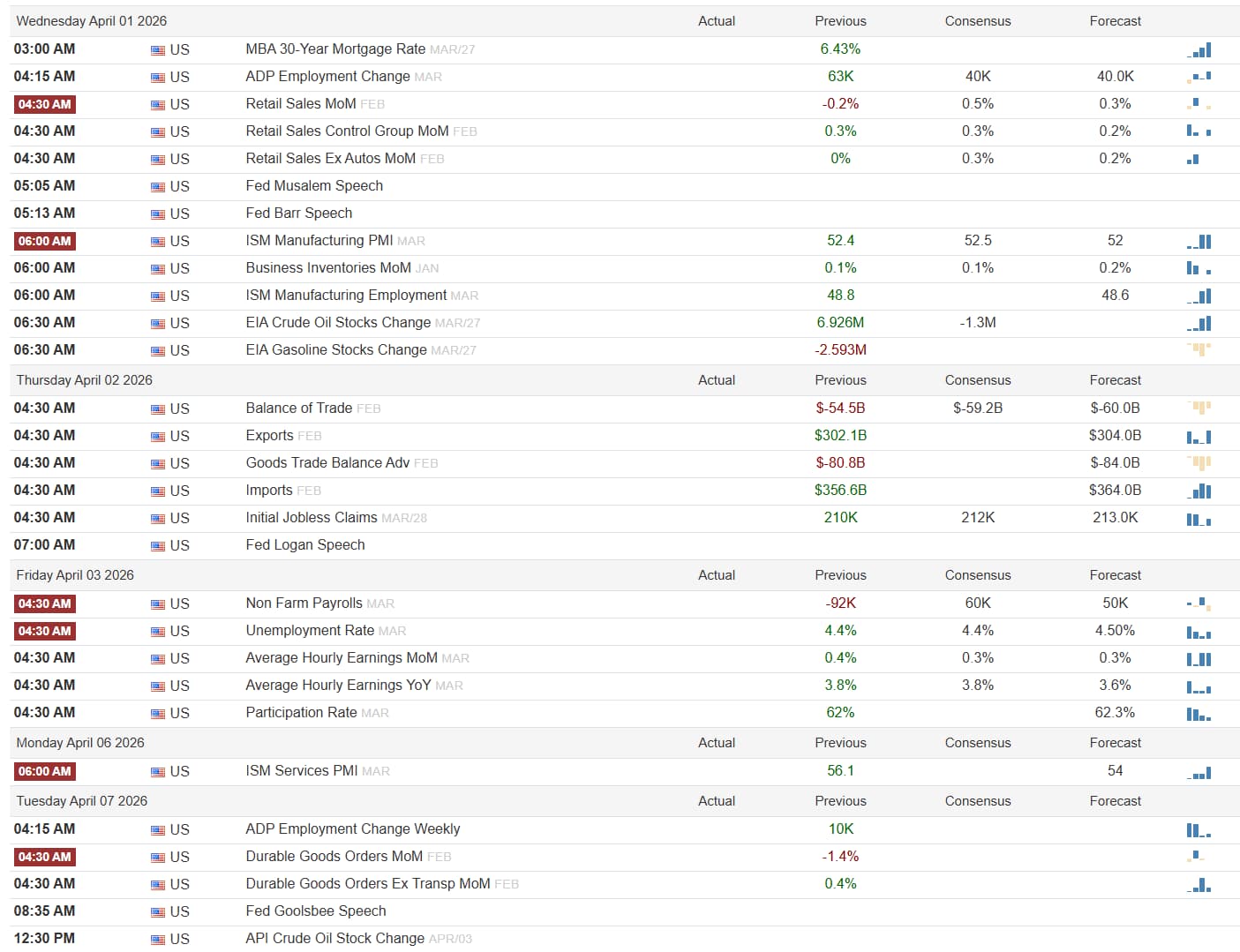Click Consensus column header under Thursday April 02
This screenshot has height=952, width=1240.
click(978, 380)
